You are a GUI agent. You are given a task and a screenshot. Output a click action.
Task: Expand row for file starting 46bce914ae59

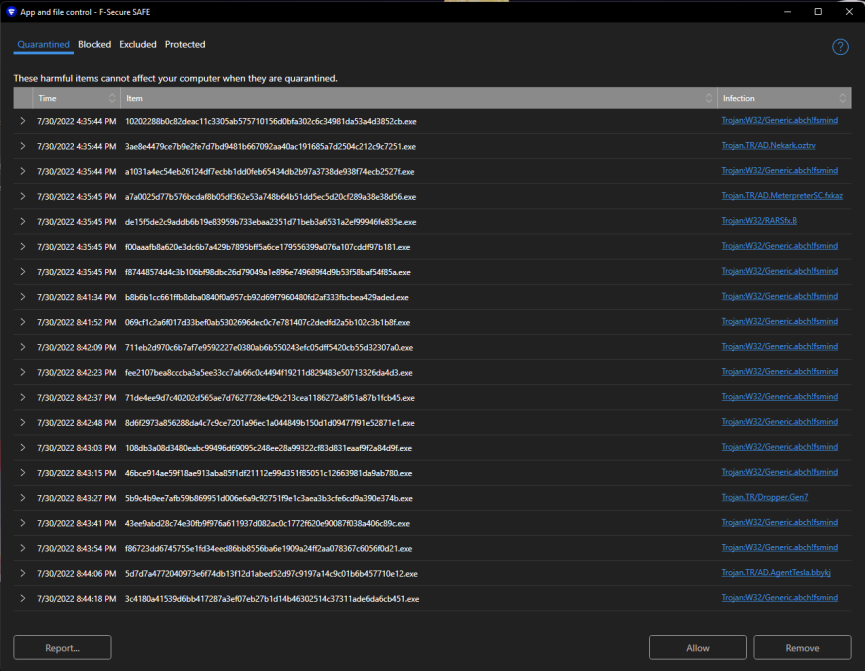[x=23, y=473]
